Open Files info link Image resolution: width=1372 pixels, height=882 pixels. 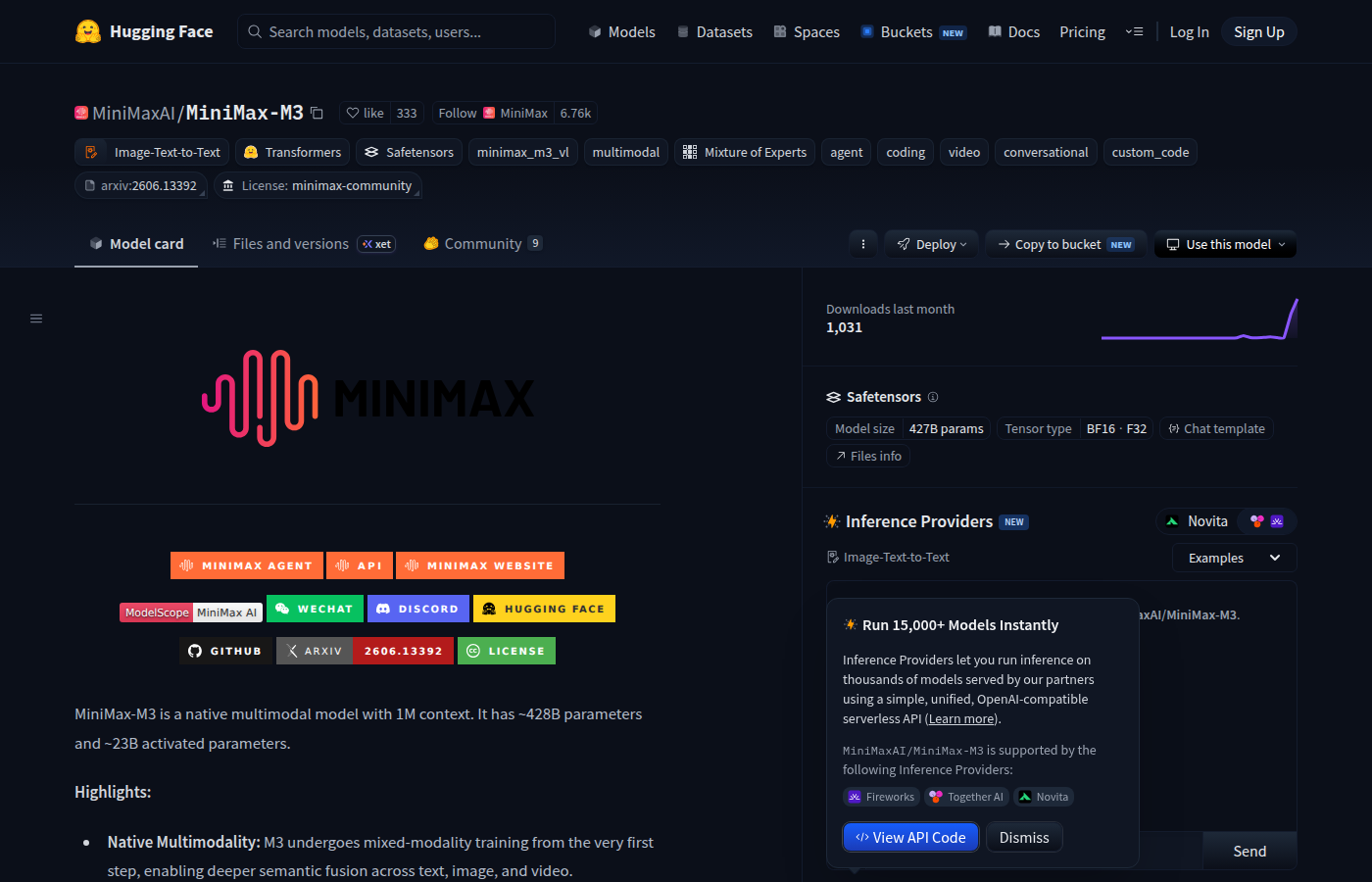[867, 456]
